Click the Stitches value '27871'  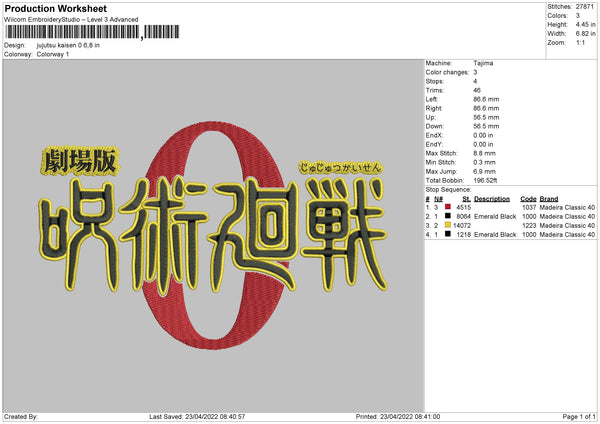(x=585, y=7)
